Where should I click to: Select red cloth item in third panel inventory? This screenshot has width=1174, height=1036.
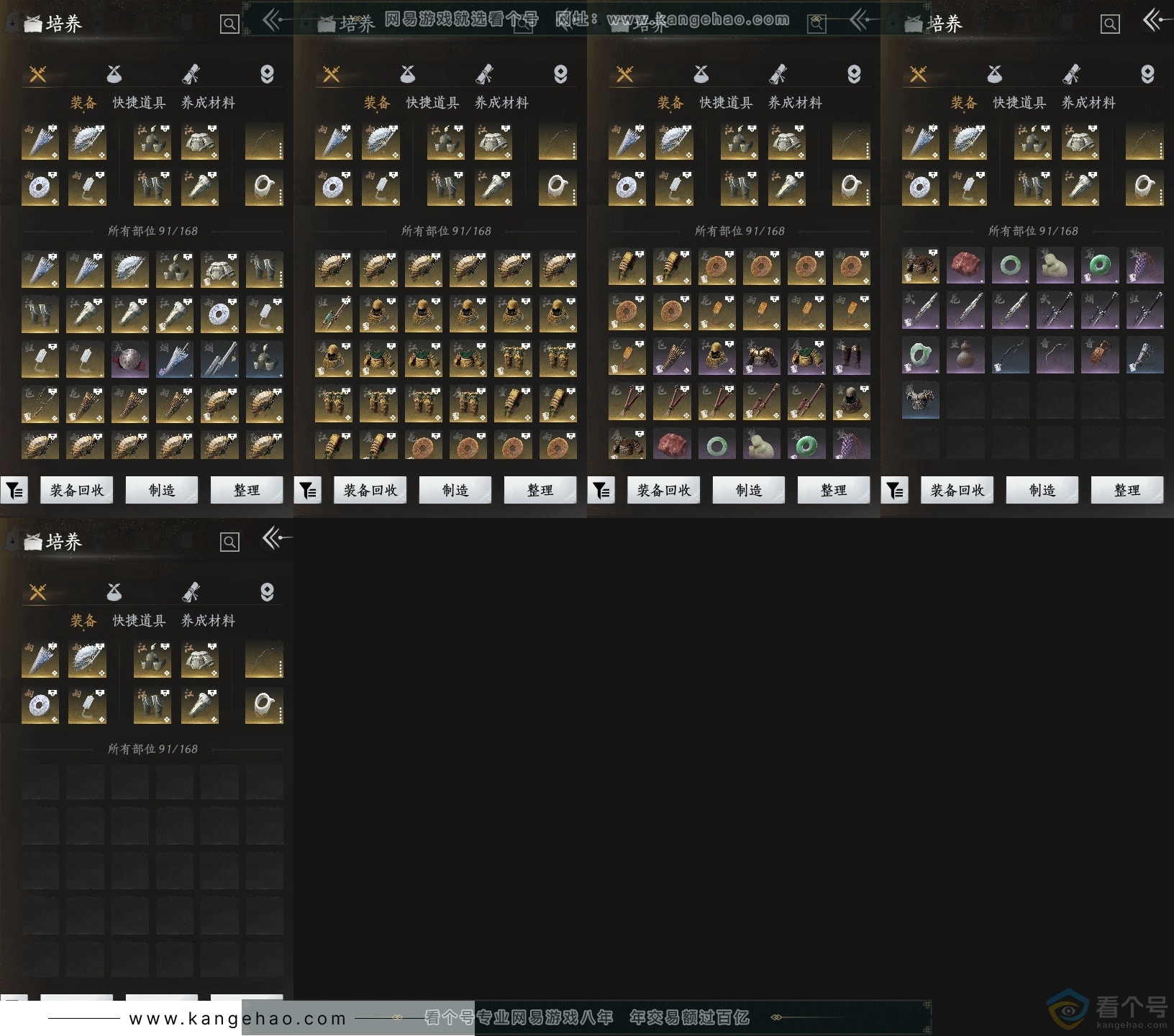(672, 445)
